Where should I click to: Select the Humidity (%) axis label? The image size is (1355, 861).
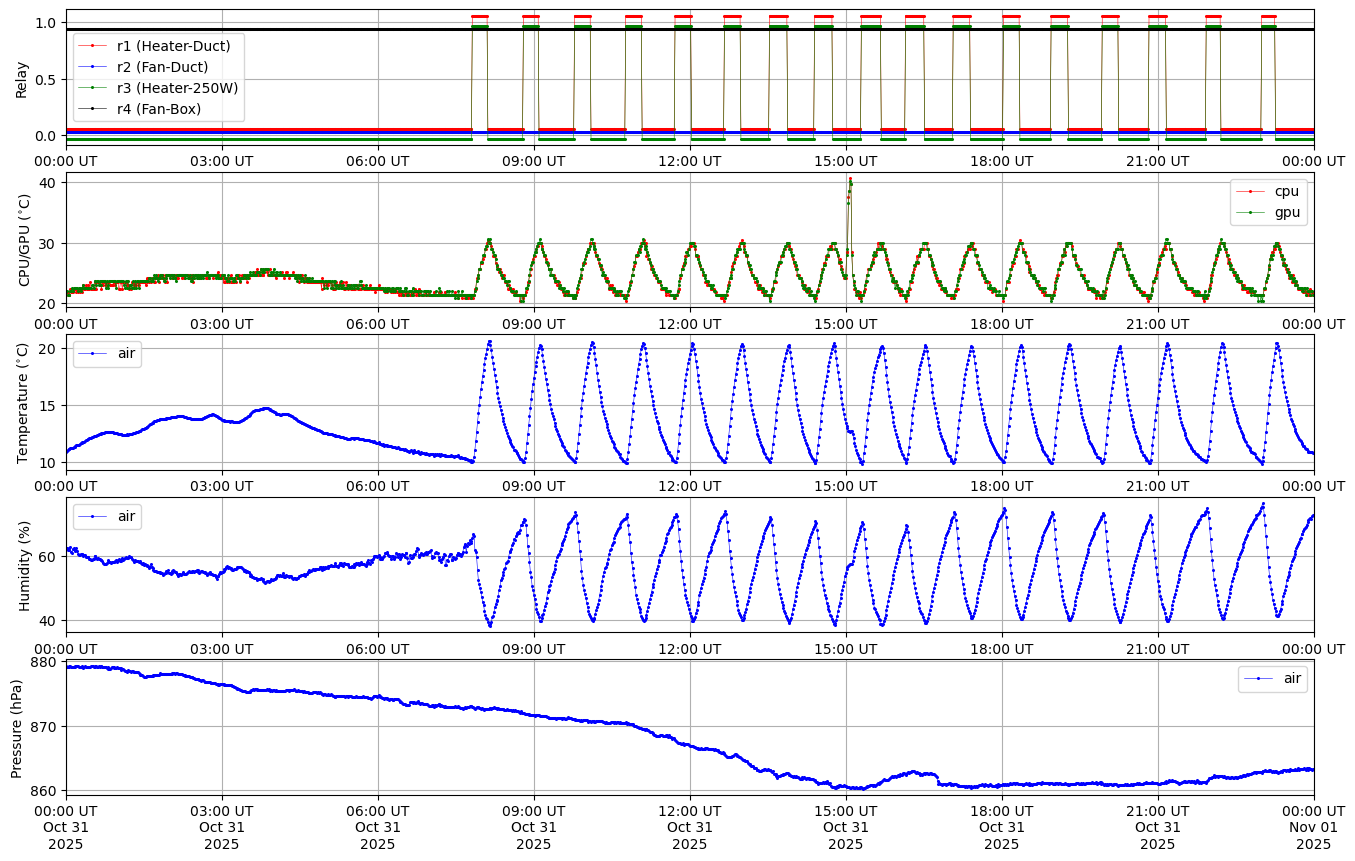[x=25, y=565]
